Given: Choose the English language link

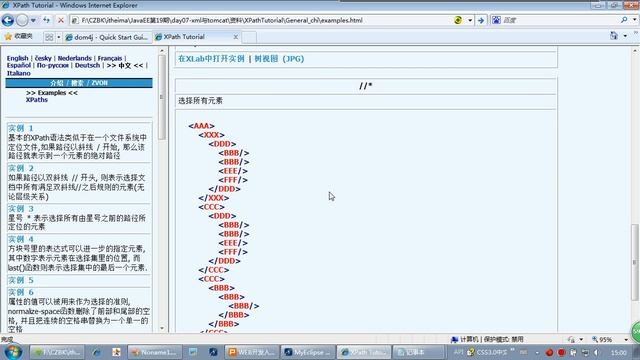Looking at the screenshot, I should [x=18, y=58].
